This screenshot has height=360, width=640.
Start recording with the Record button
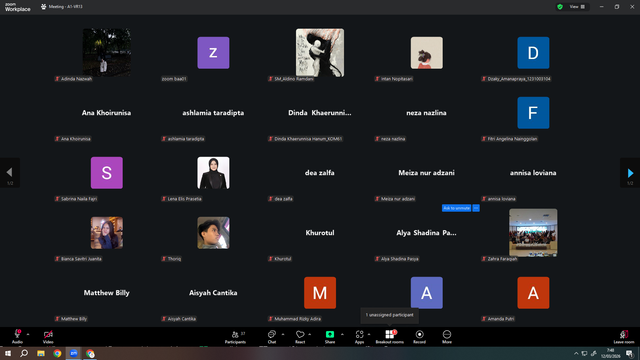(419, 337)
